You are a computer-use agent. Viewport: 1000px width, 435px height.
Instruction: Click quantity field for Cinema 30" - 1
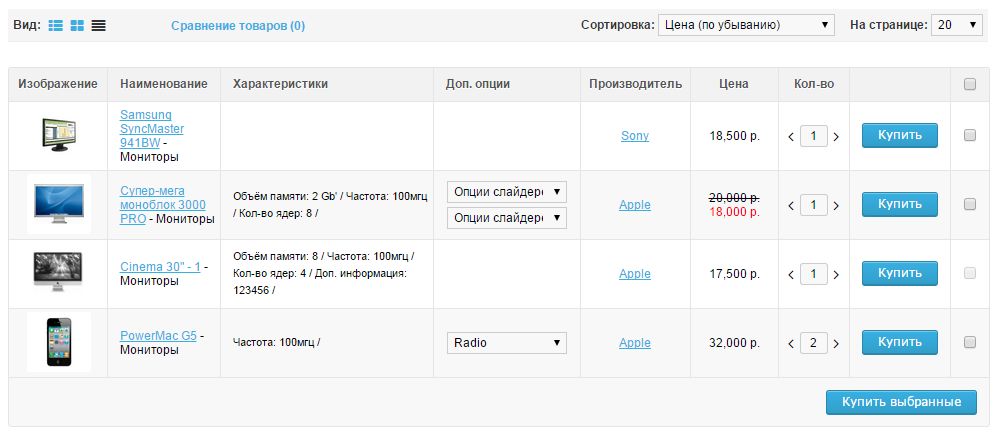[813, 274]
